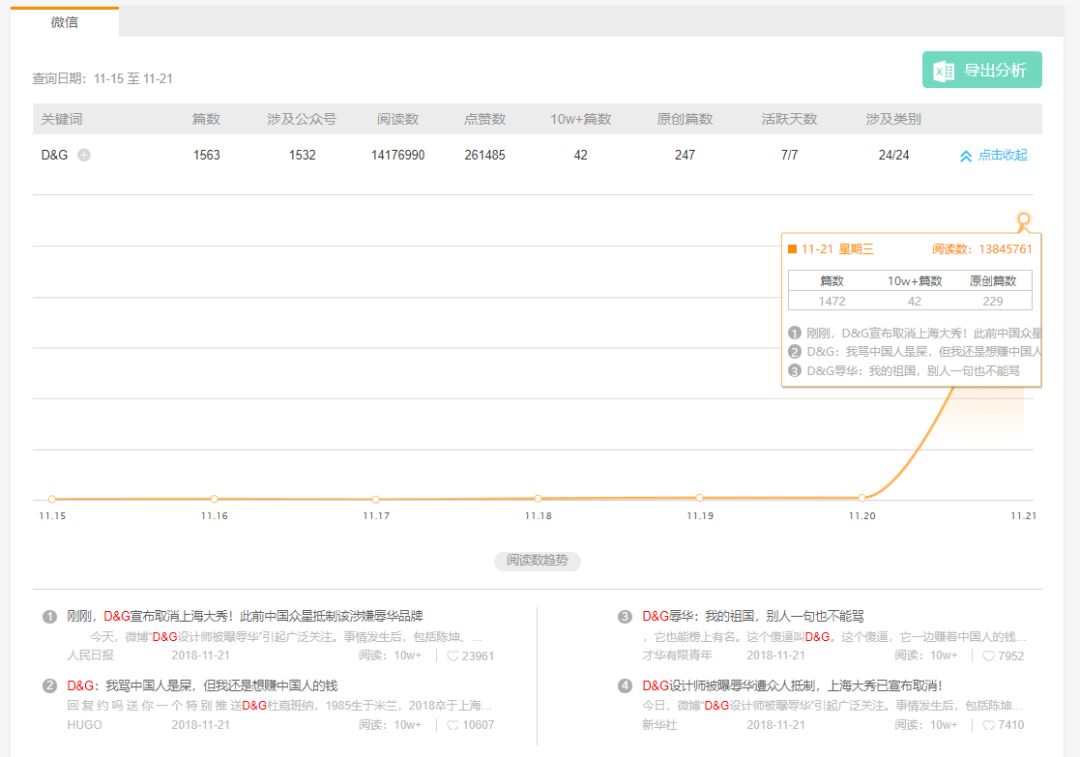The image size is (1080, 757).
Task: Click the 涉及公众号 column header
Action: click(302, 119)
